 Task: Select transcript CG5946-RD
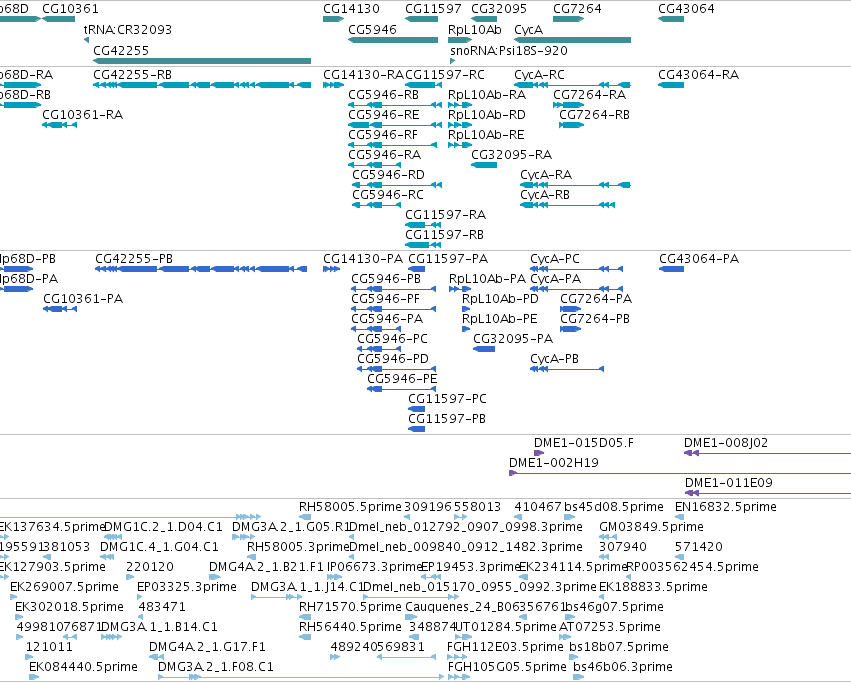pyautogui.click(x=388, y=175)
